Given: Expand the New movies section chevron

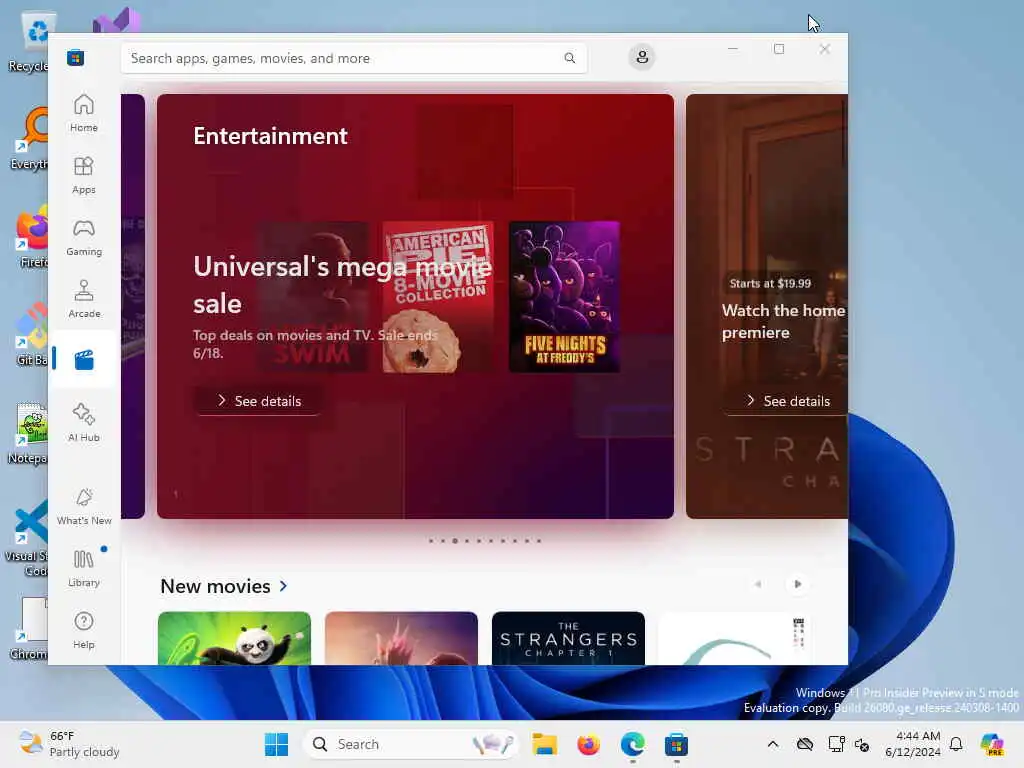Looking at the screenshot, I should [x=283, y=586].
